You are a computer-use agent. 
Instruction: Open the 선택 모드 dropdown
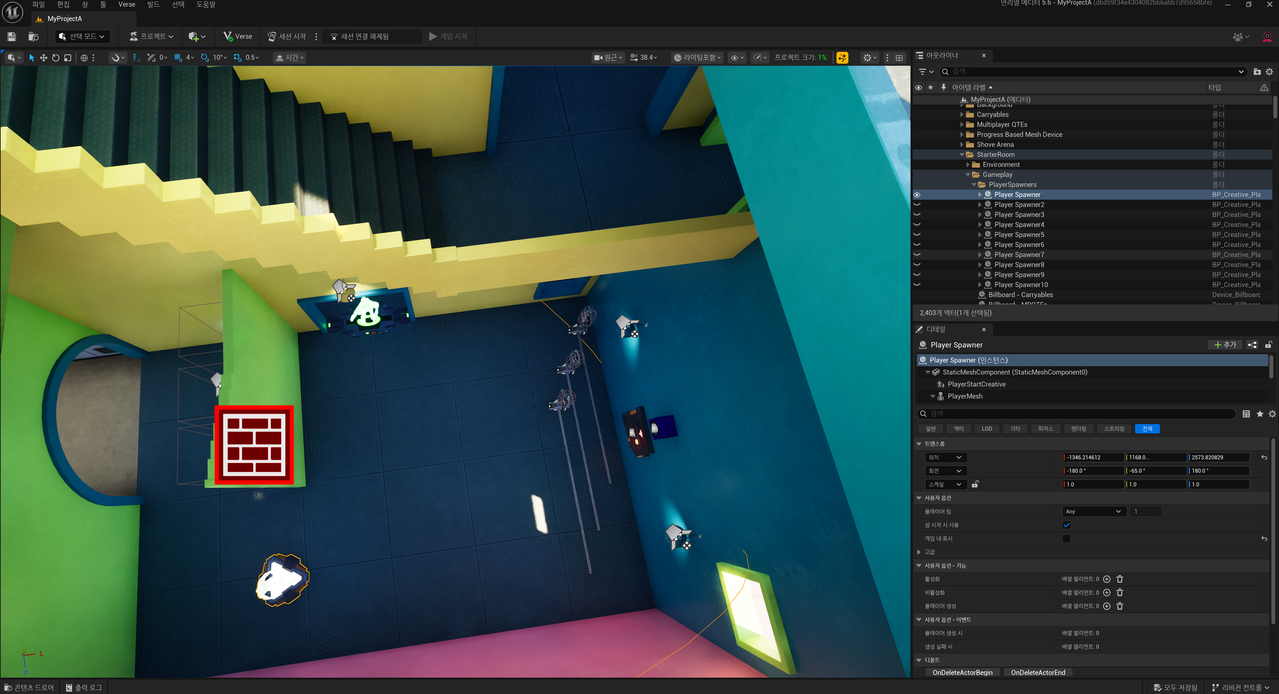(x=82, y=36)
